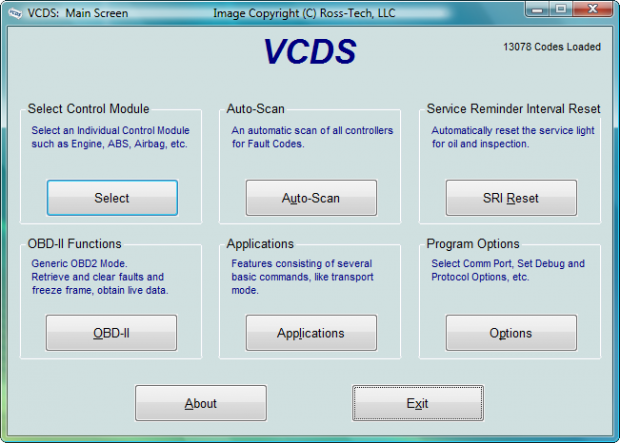Click the Select button for control modules

coord(112,198)
